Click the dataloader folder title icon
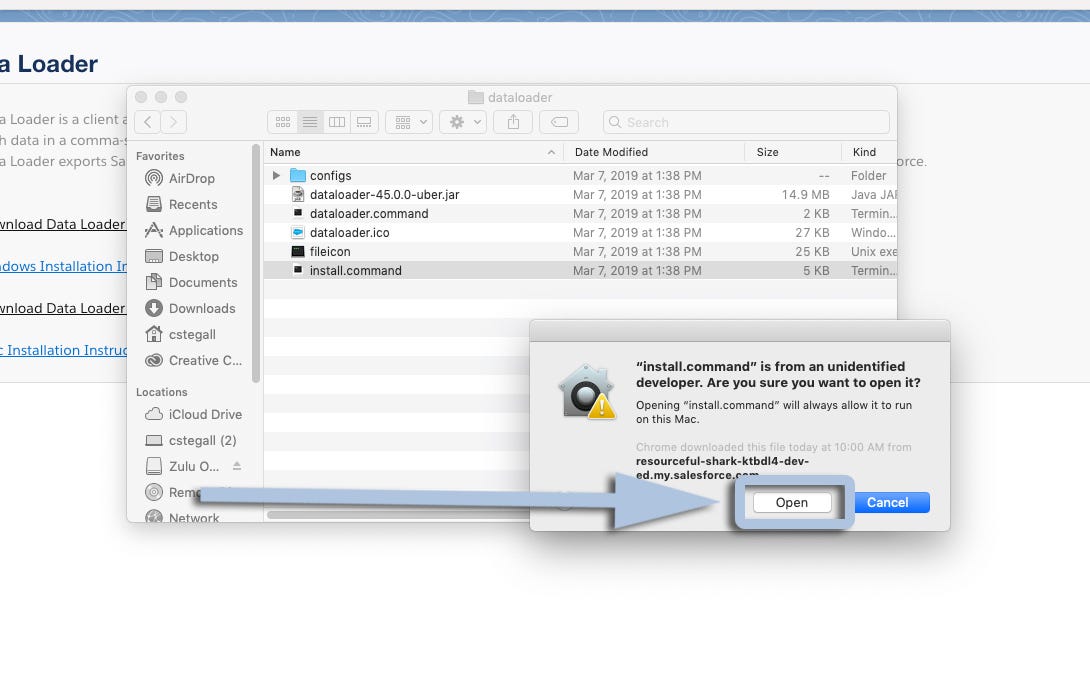1090x676 pixels. [x=475, y=97]
